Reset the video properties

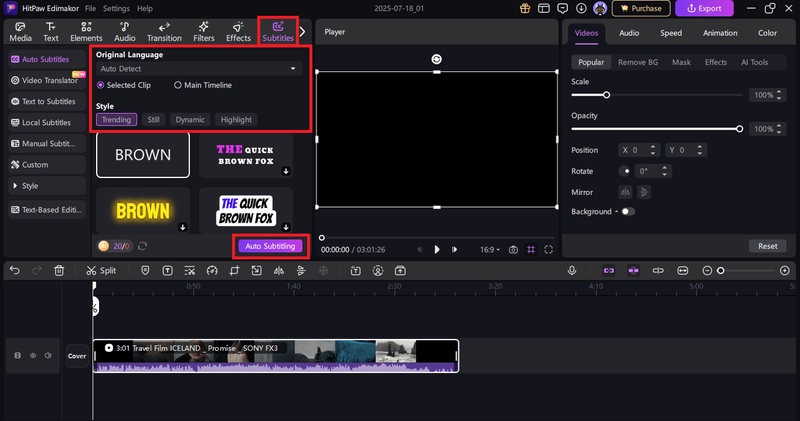point(767,246)
